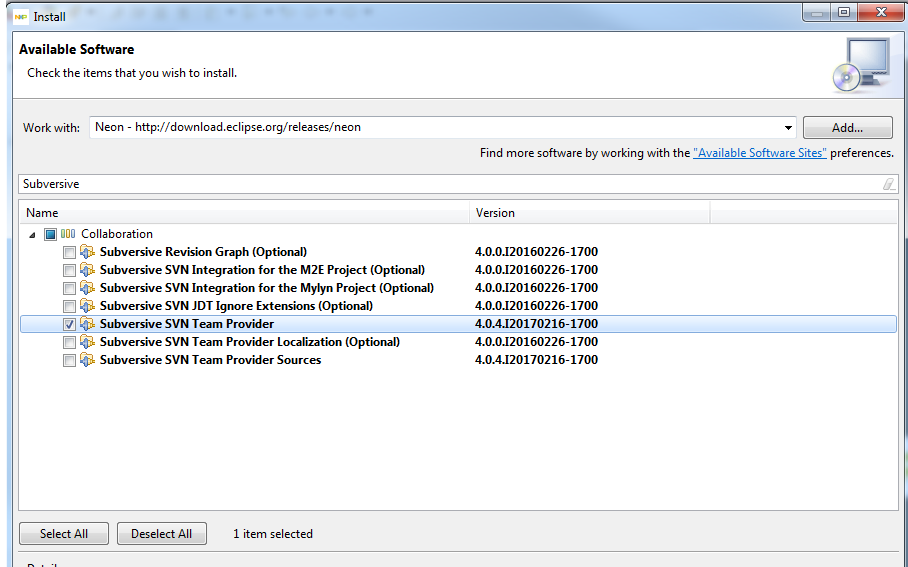
Task: Check Subversive Revision Graph (Optional) checkbox
Action: (69, 253)
